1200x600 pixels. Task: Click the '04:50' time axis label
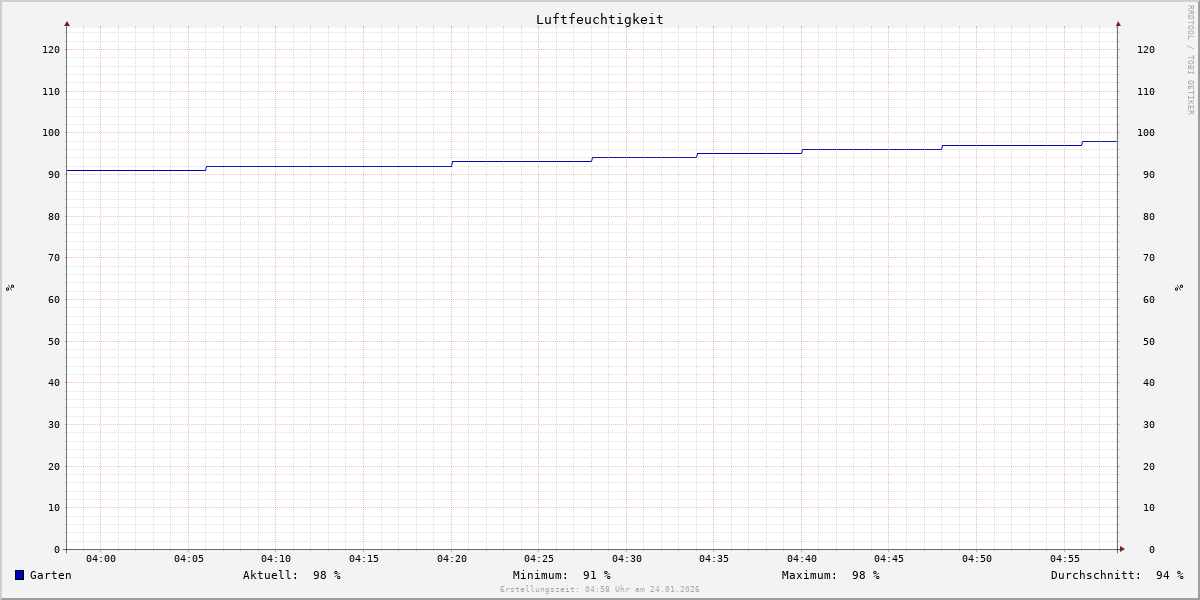pos(977,558)
